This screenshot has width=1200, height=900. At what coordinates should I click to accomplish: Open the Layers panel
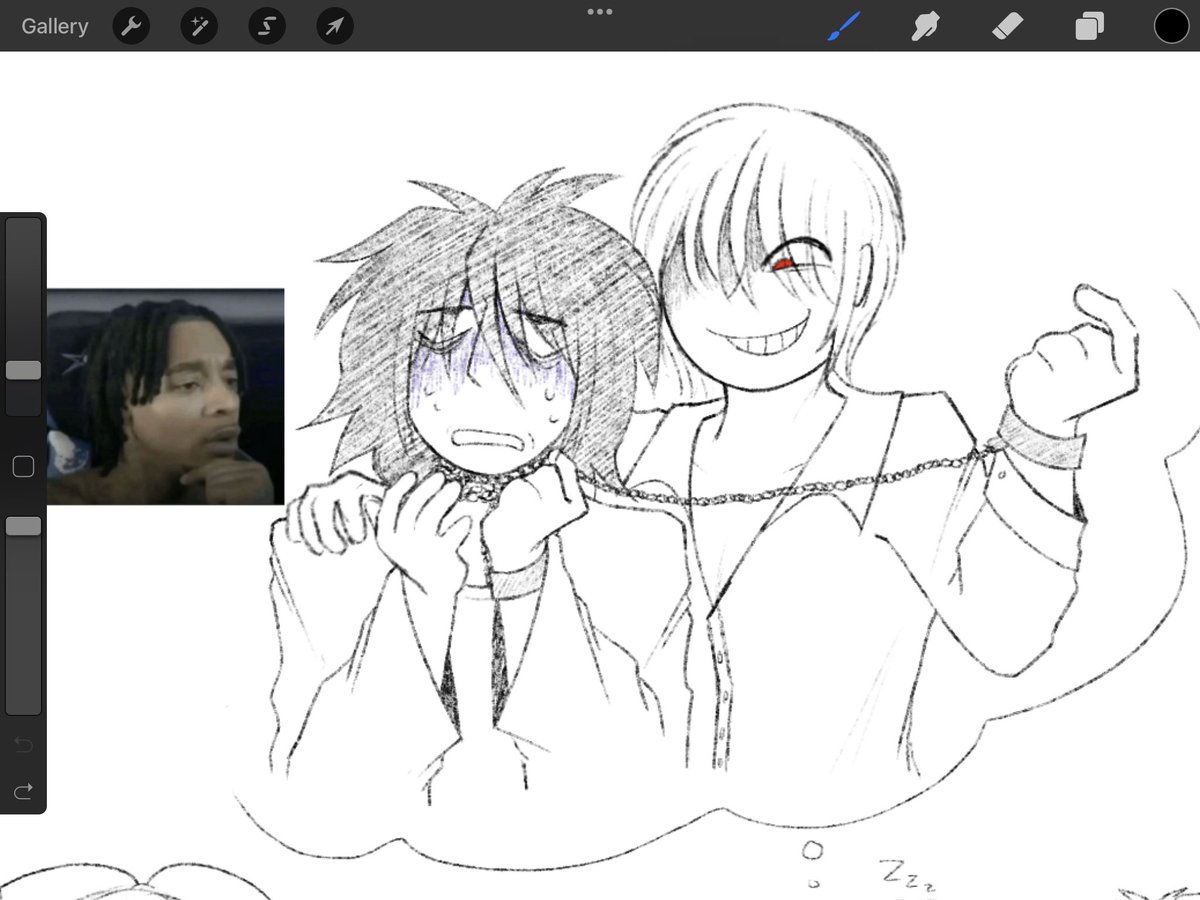pyautogui.click(x=1089, y=26)
